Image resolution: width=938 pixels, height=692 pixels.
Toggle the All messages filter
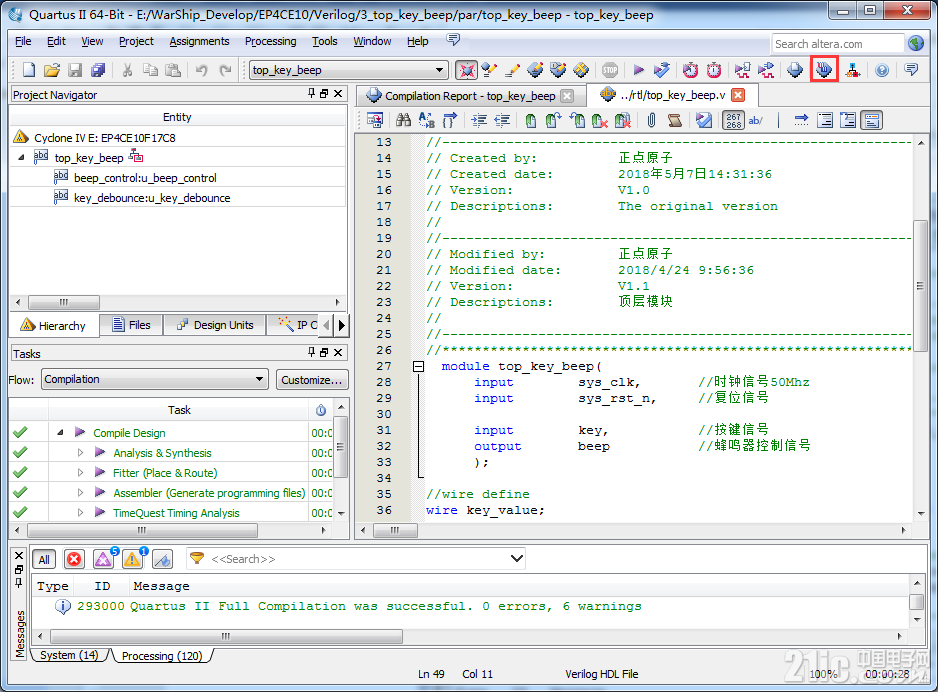(x=44, y=559)
